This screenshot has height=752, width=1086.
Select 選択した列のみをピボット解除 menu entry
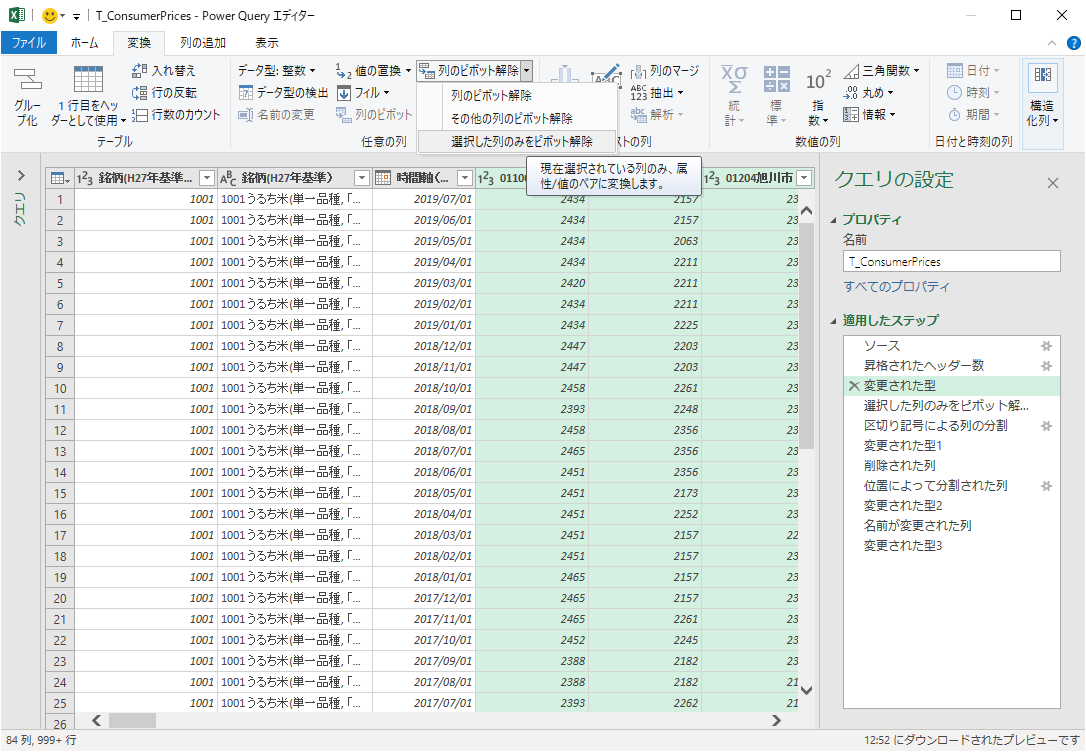(x=521, y=142)
